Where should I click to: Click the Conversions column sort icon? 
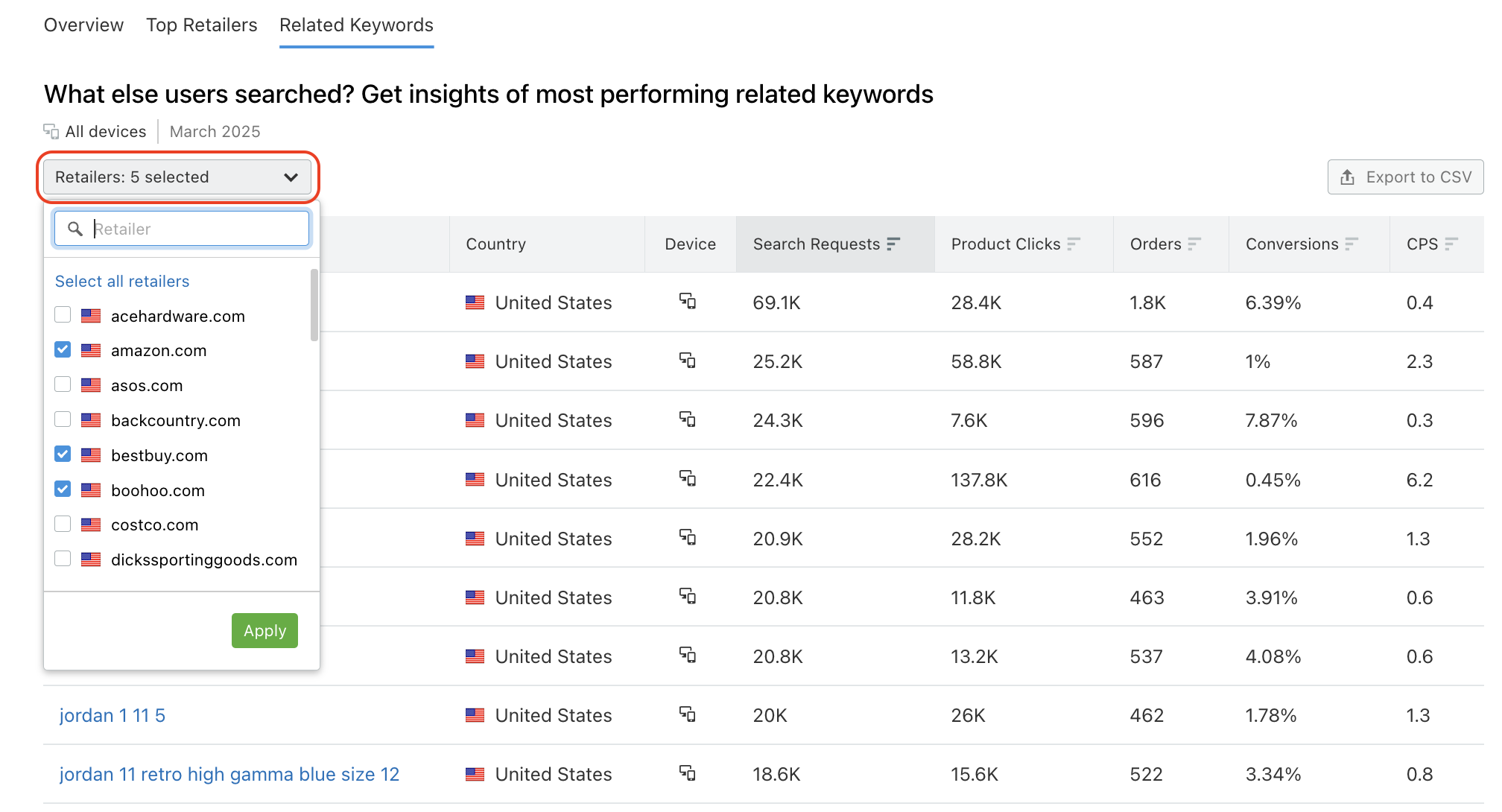click(1352, 244)
